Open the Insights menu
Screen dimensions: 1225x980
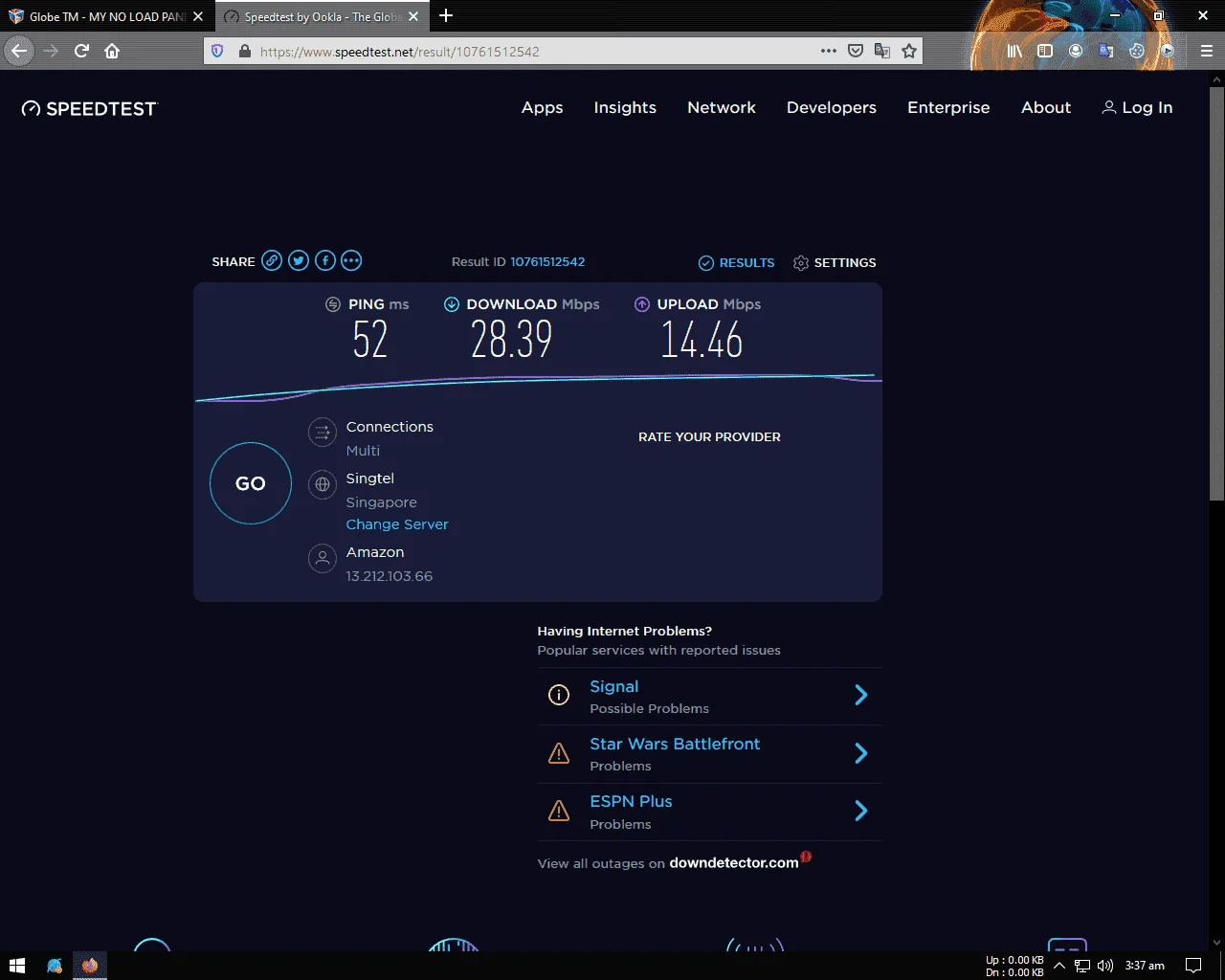click(625, 107)
